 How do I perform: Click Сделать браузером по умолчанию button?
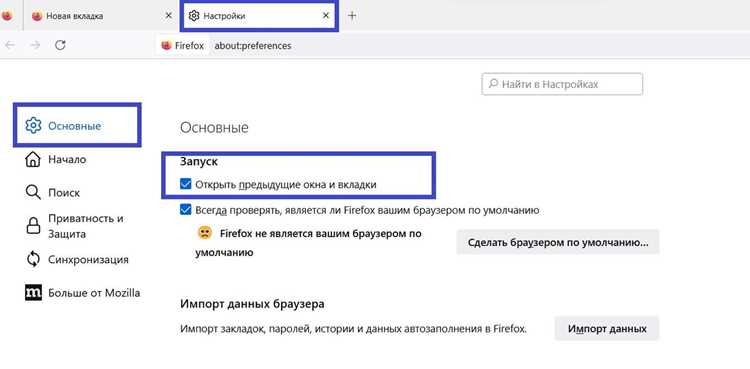(558, 242)
